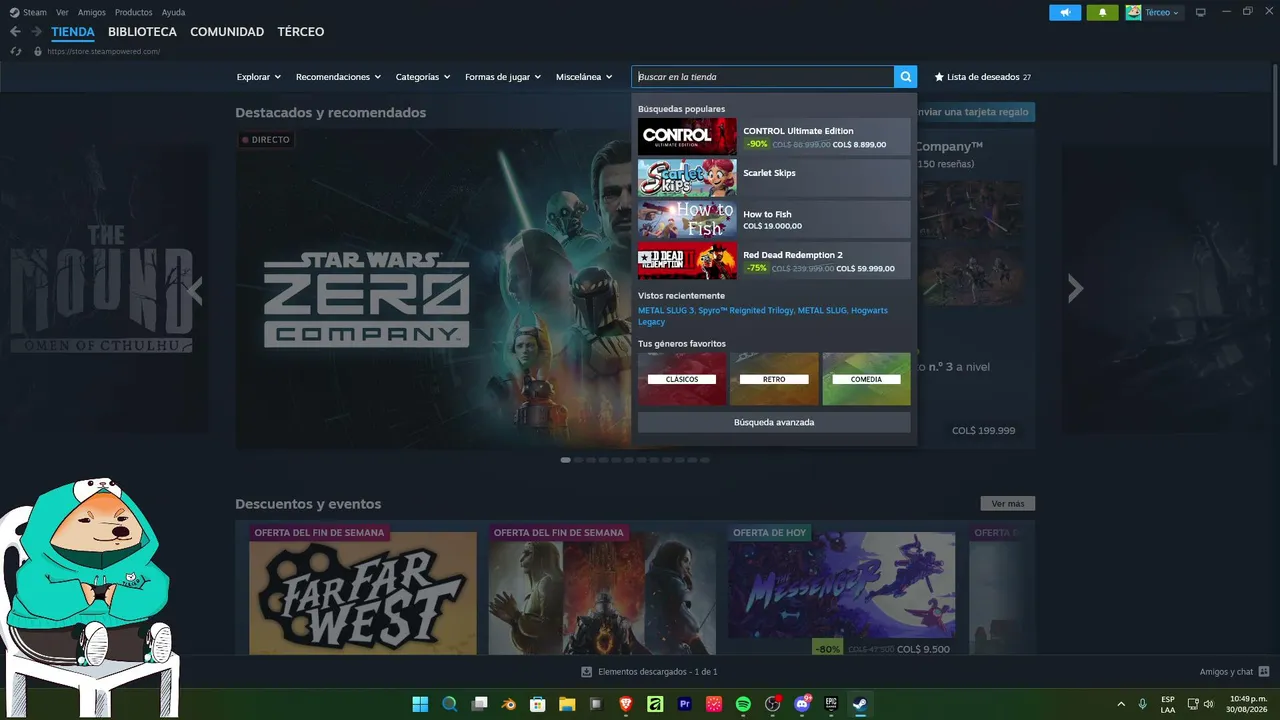
Task: Show hidden system tray icons
Action: click(1121, 704)
